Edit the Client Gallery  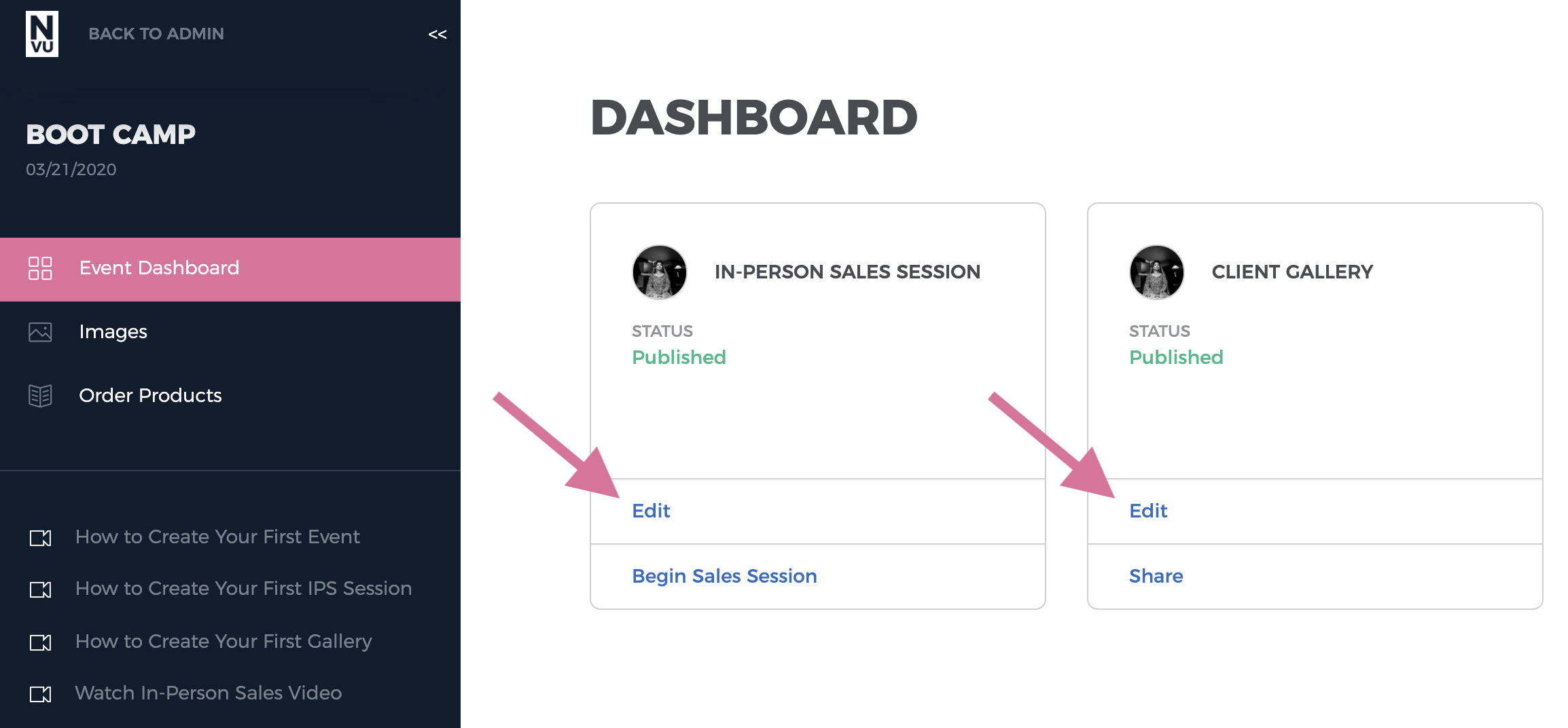pos(1148,511)
